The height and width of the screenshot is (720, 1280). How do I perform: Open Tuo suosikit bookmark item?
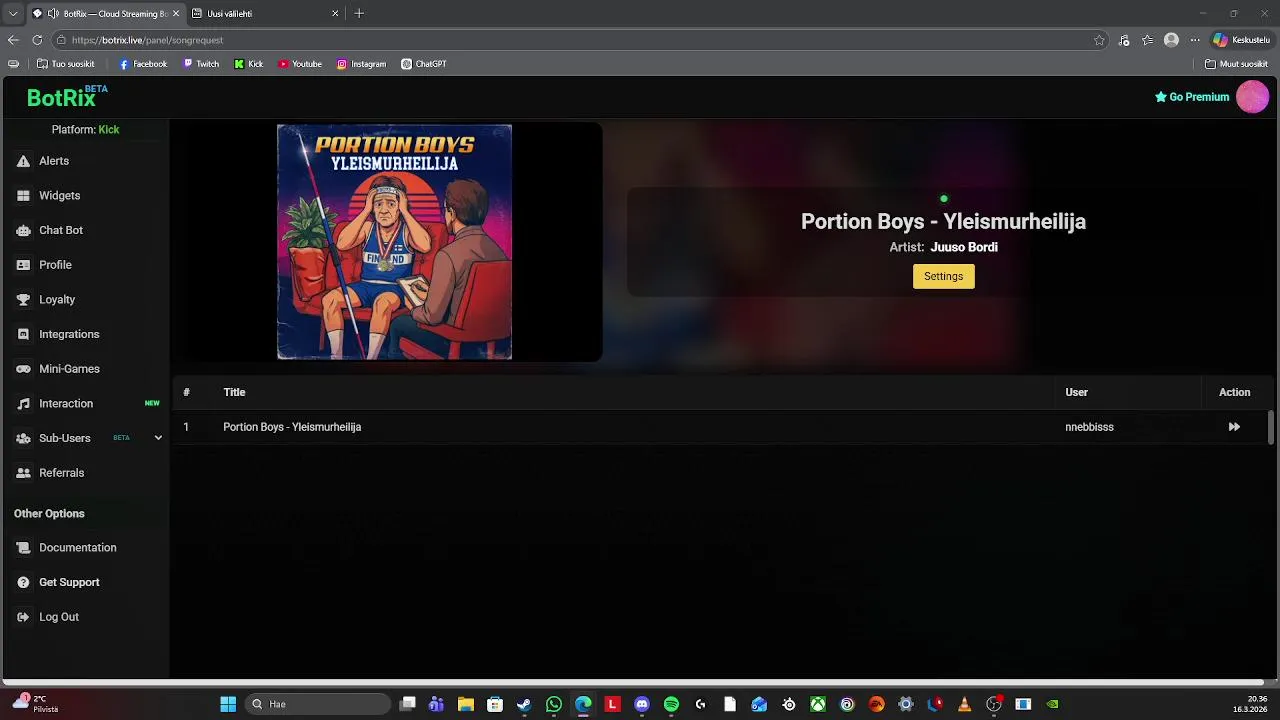[66, 64]
